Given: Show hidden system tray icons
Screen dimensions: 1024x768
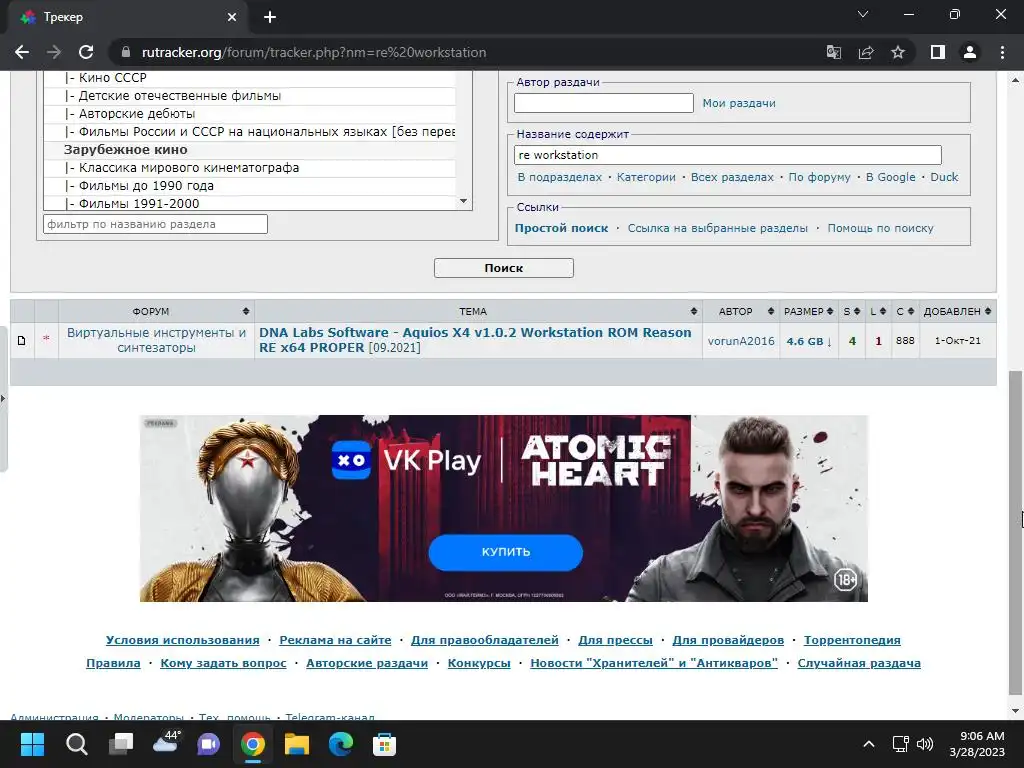Looking at the screenshot, I should pos(869,744).
